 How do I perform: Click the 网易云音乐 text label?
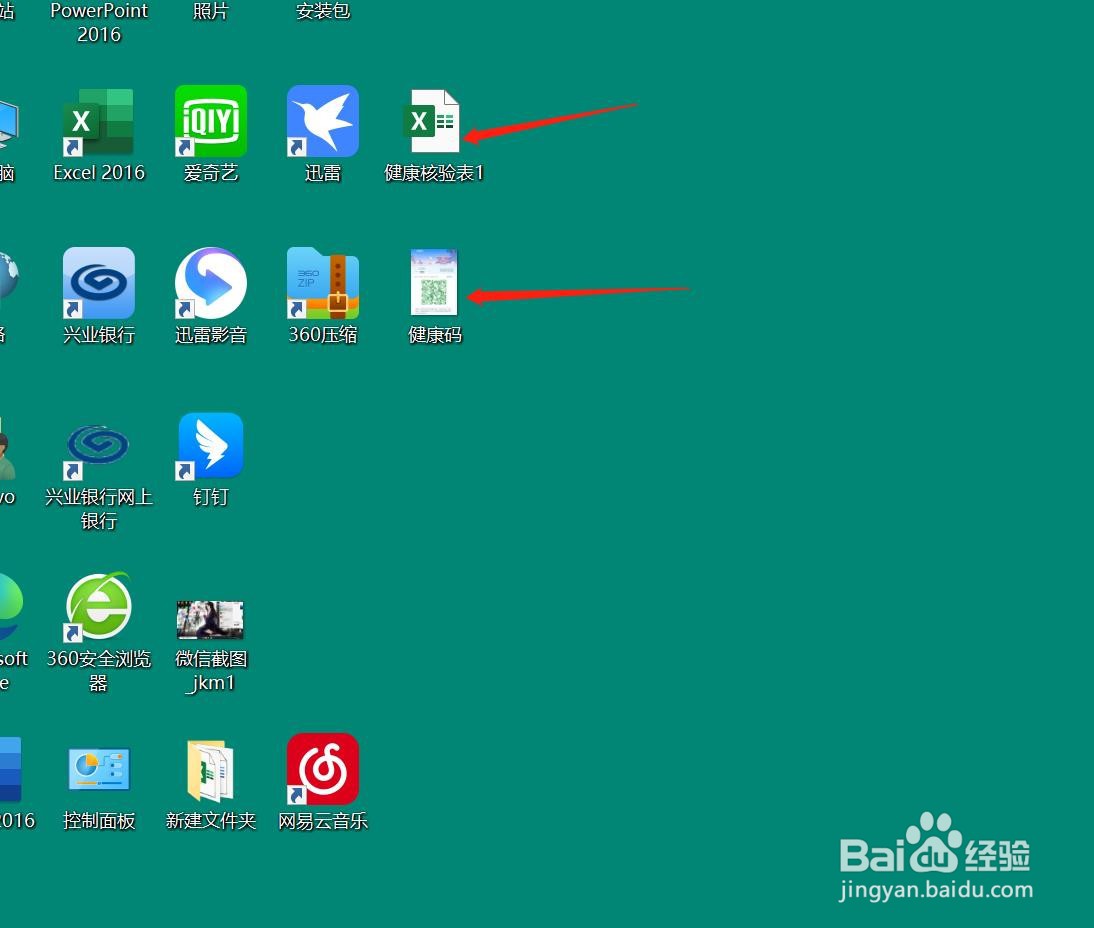point(323,820)
